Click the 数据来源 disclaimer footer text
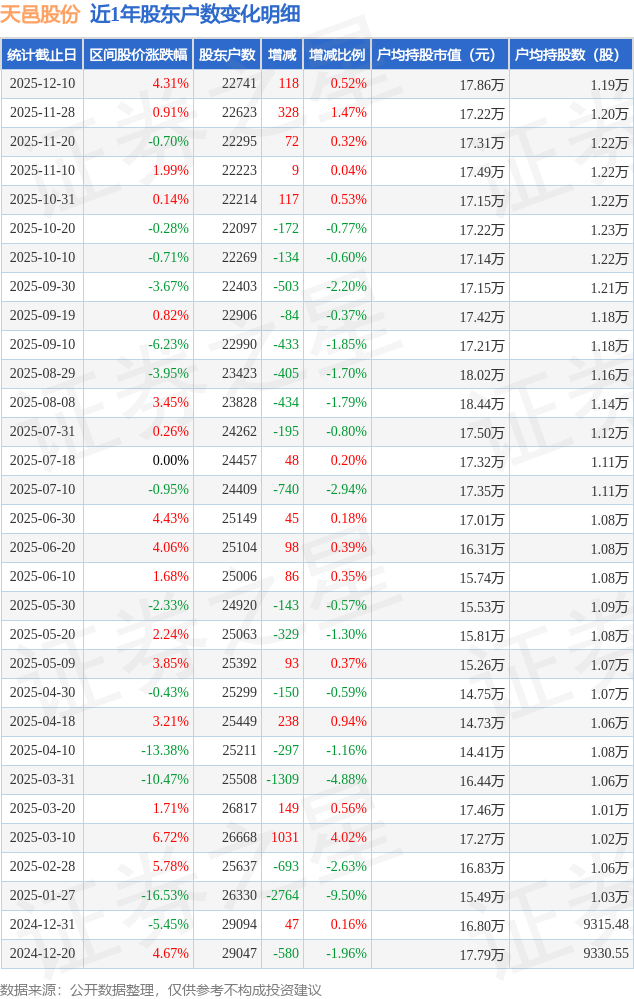The width and height of the screenshot is (634, 999). coord(161,989)
